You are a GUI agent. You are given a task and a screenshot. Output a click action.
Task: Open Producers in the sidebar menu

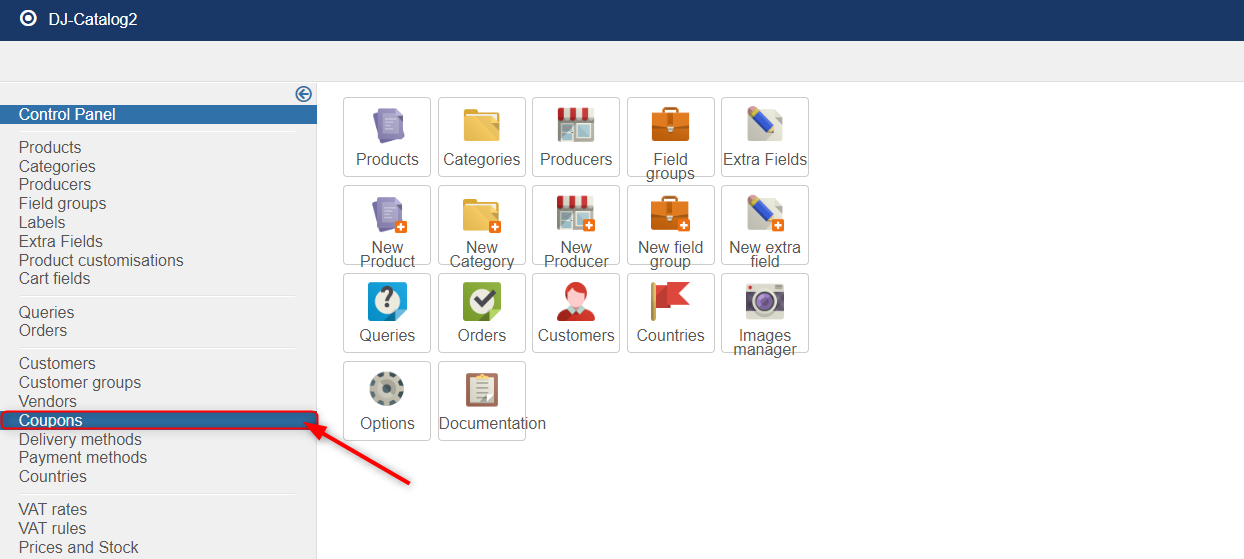point(55,184)
